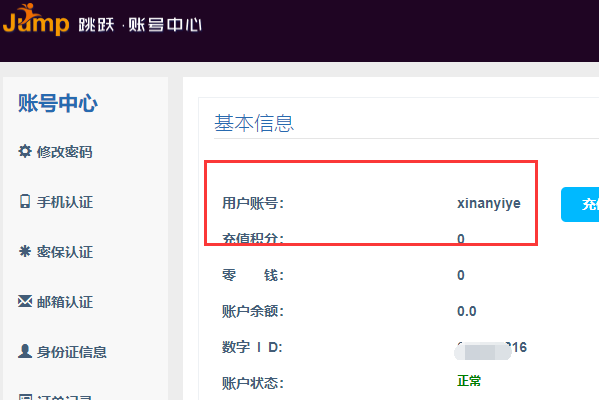Click the partially visible icon below 身份证信息
The width and height of the screenshot is (599, 400).
point(26,397)
